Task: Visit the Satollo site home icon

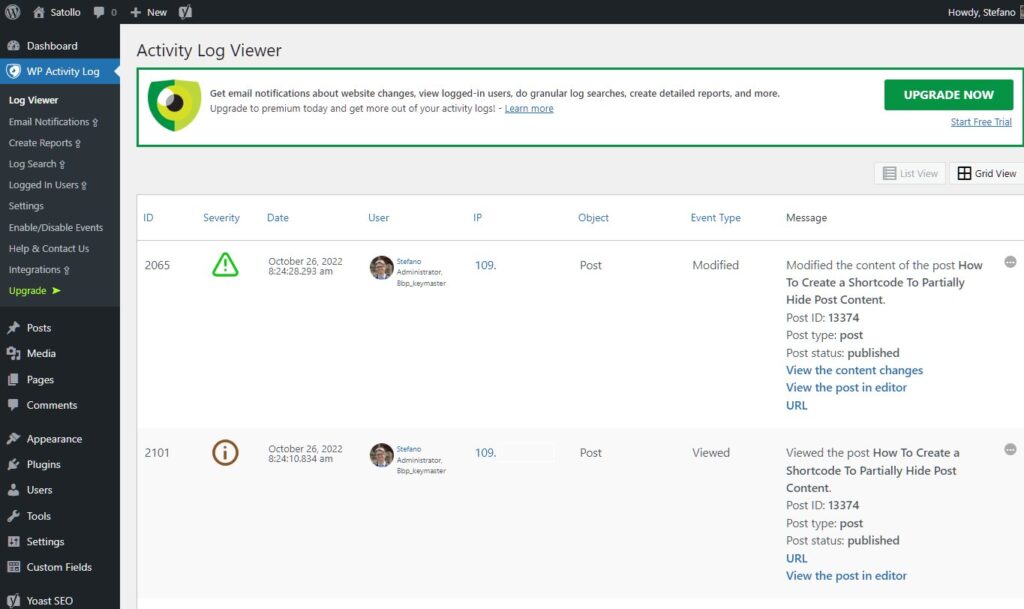Action: pos(39,12)
